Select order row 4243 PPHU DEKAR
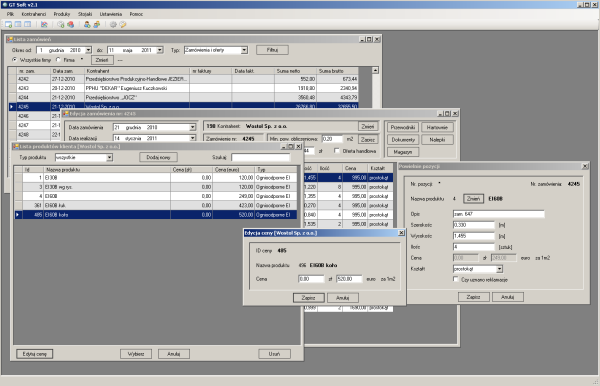The width and height of the screenshot is (600, 386). pos(184,88)
